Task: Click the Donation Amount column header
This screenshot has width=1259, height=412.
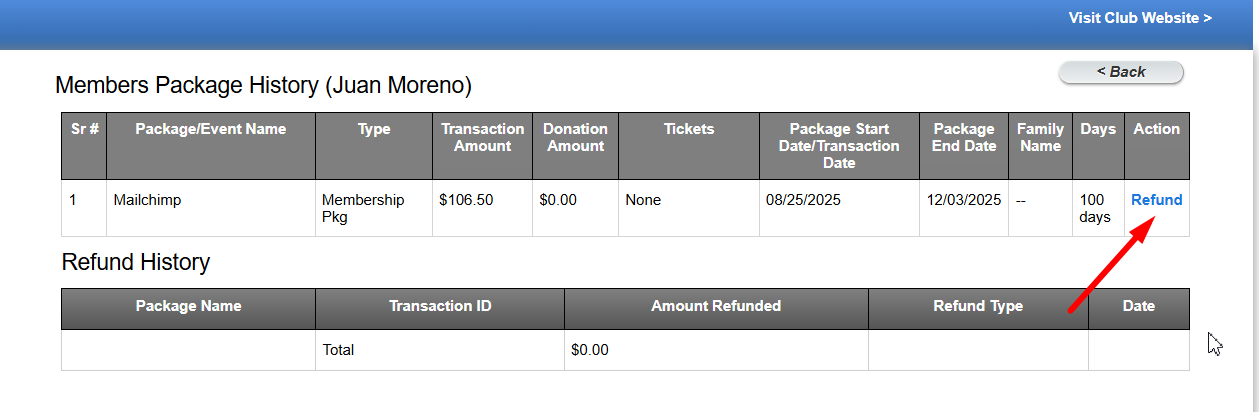Action: (x=575, y=137)
